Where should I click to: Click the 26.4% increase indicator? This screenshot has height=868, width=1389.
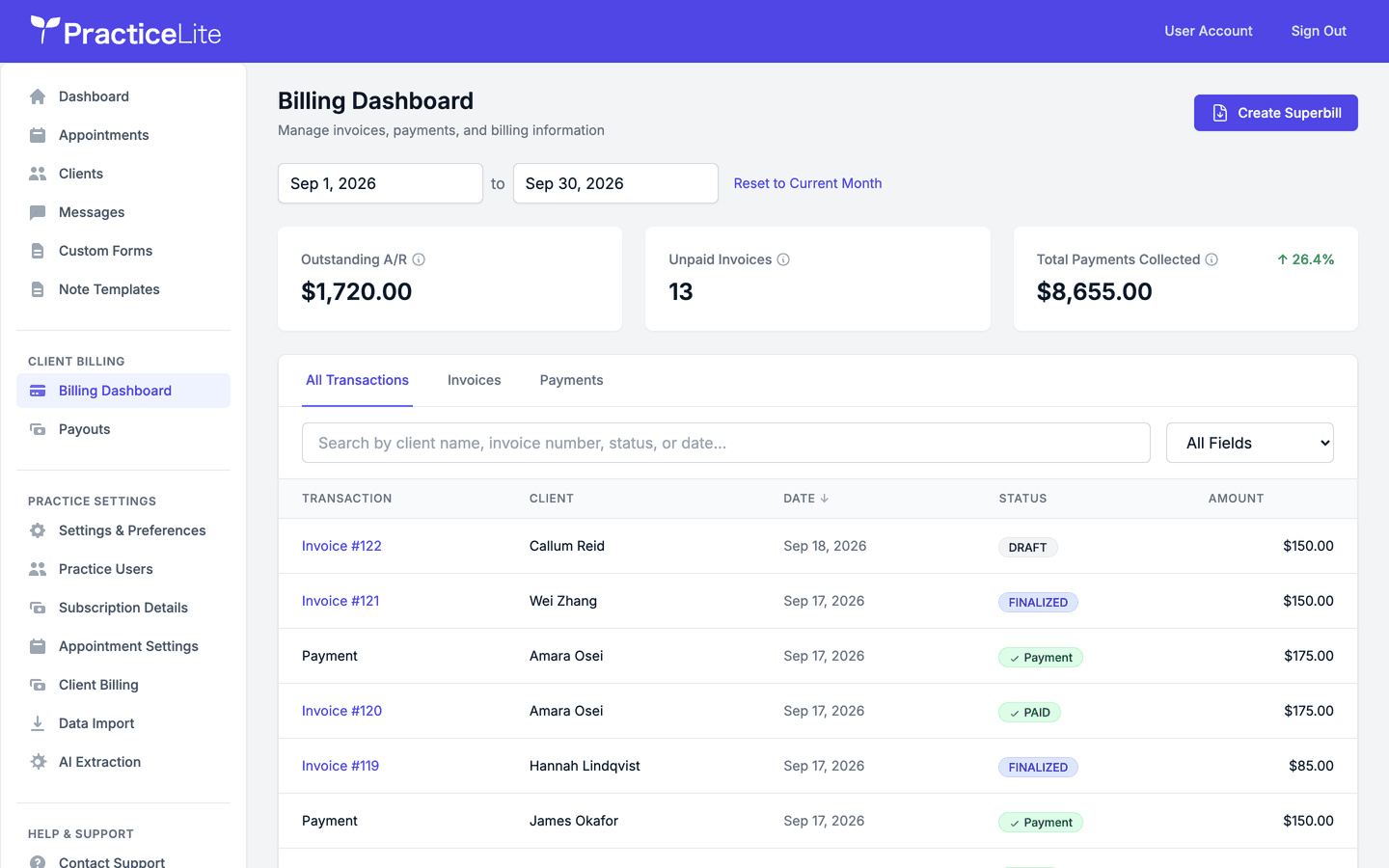1305,259
